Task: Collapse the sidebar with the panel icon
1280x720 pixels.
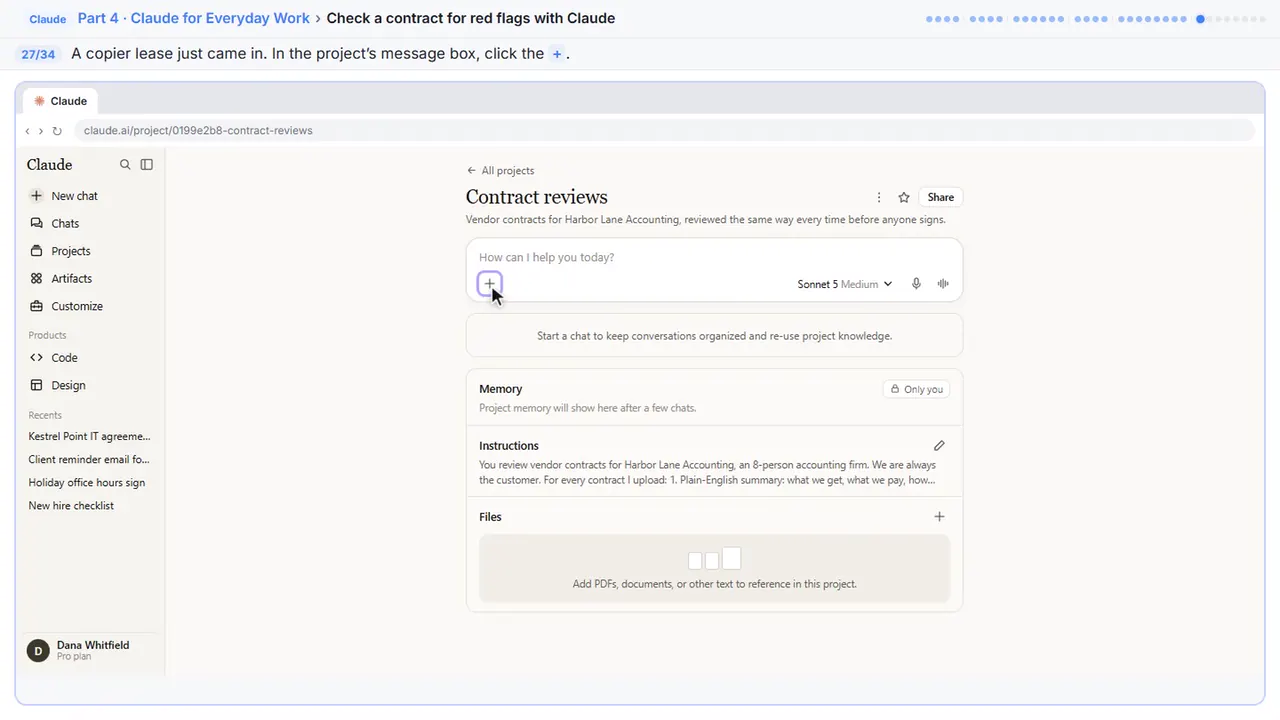Action: pos(147,165)
